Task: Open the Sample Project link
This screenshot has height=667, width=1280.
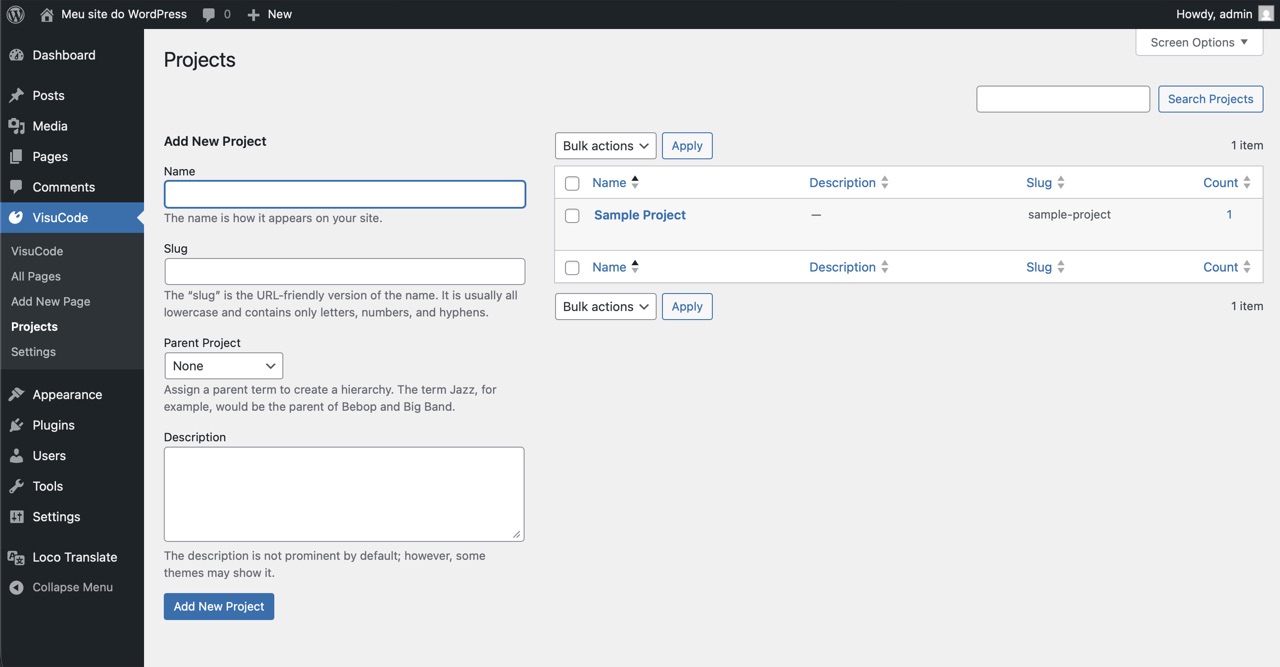Action: coord(639,215)
